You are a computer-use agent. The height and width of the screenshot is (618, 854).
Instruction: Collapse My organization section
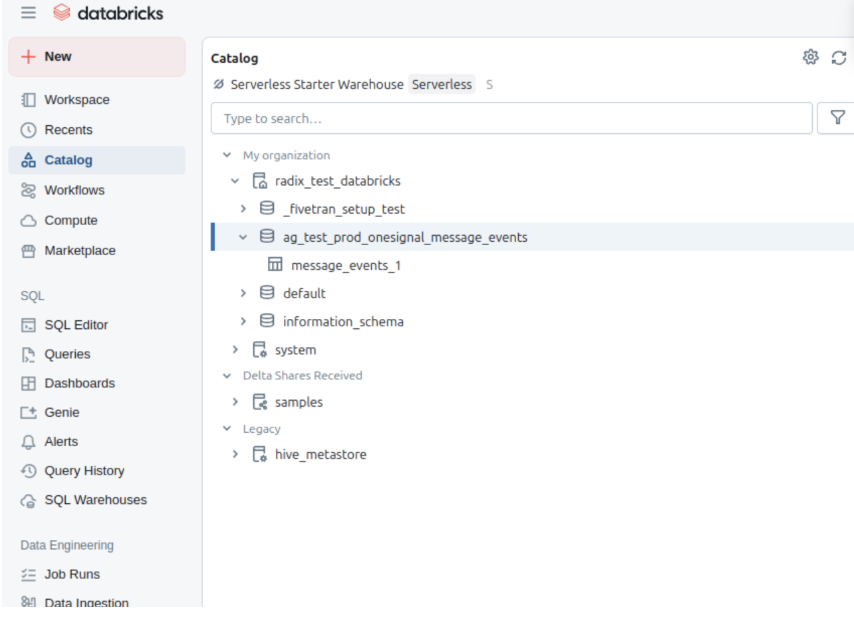coord(227,155)
